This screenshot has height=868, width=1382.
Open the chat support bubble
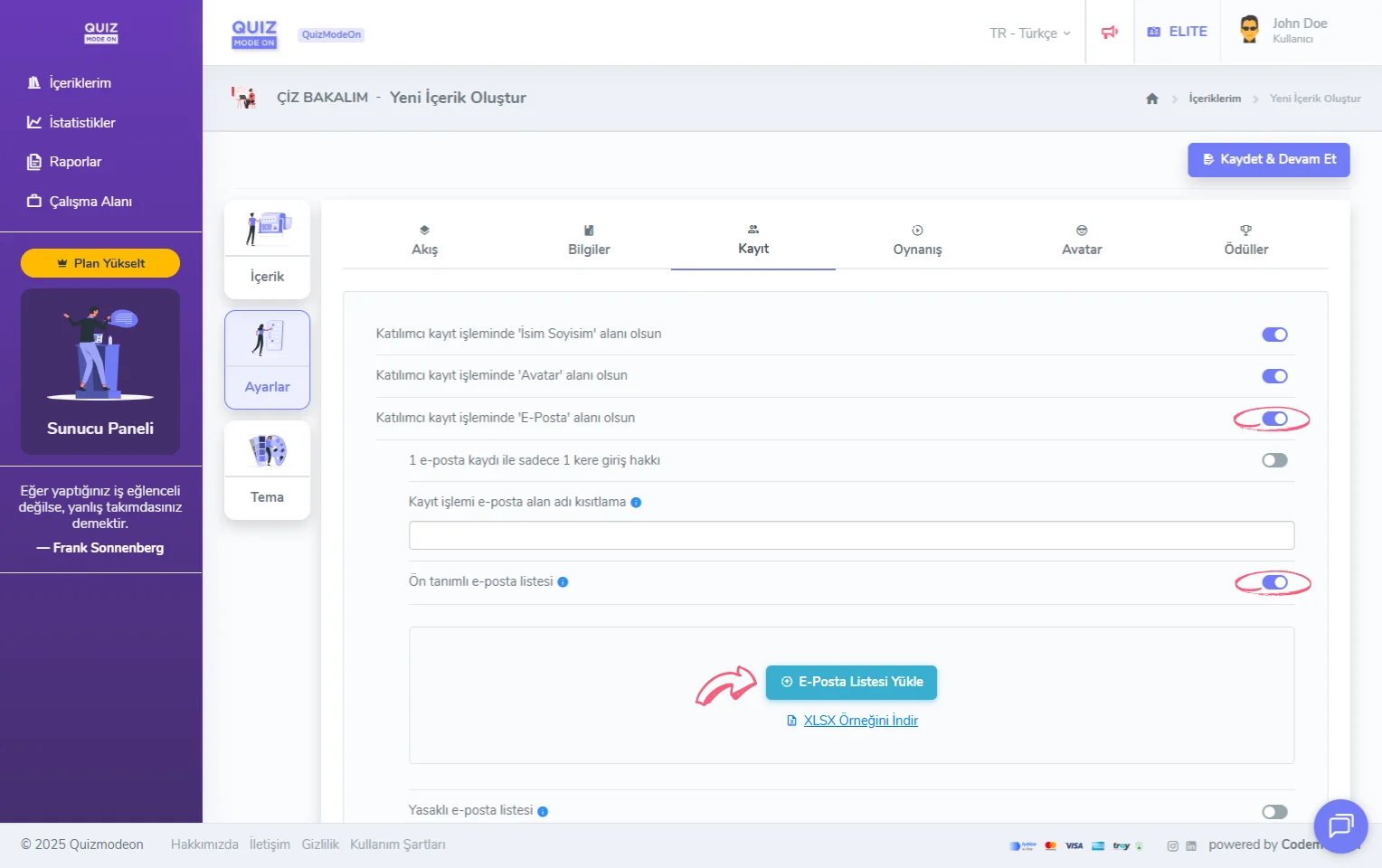1339,826
